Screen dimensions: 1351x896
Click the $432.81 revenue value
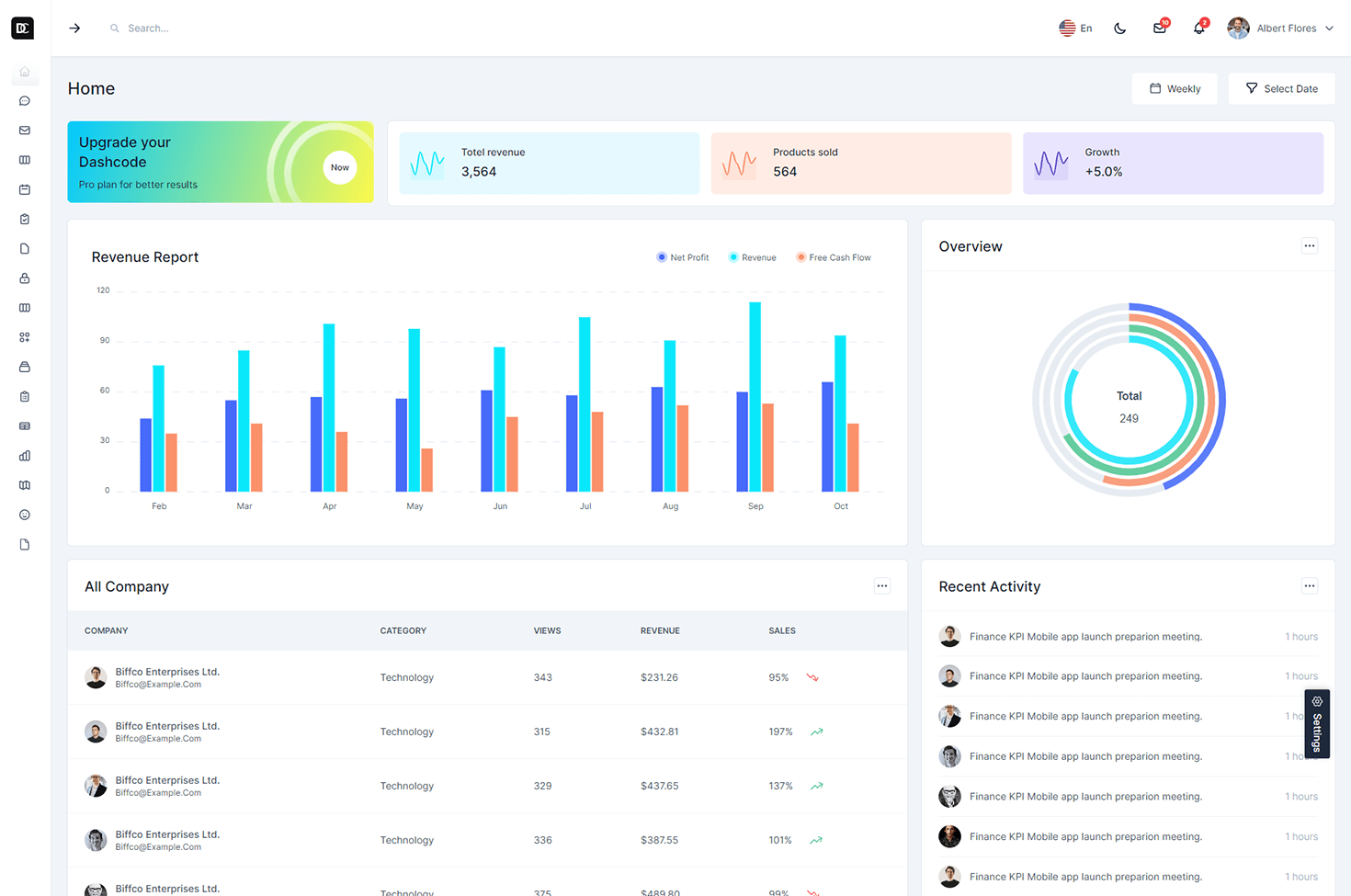pos(659,732)
